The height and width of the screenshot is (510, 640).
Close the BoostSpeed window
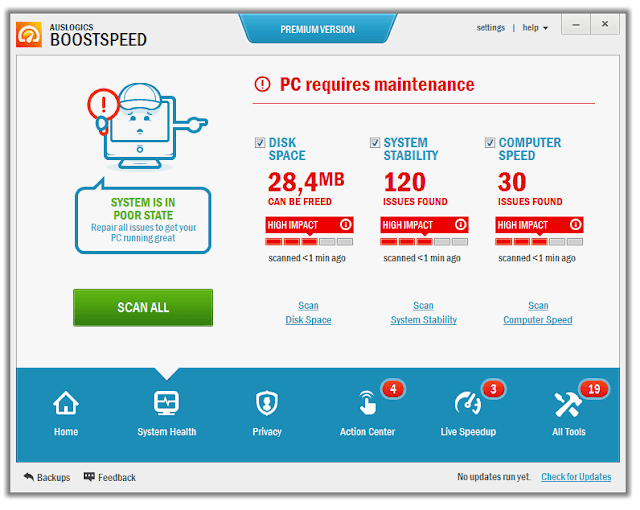pyautogui.click(x=605, y=24)
